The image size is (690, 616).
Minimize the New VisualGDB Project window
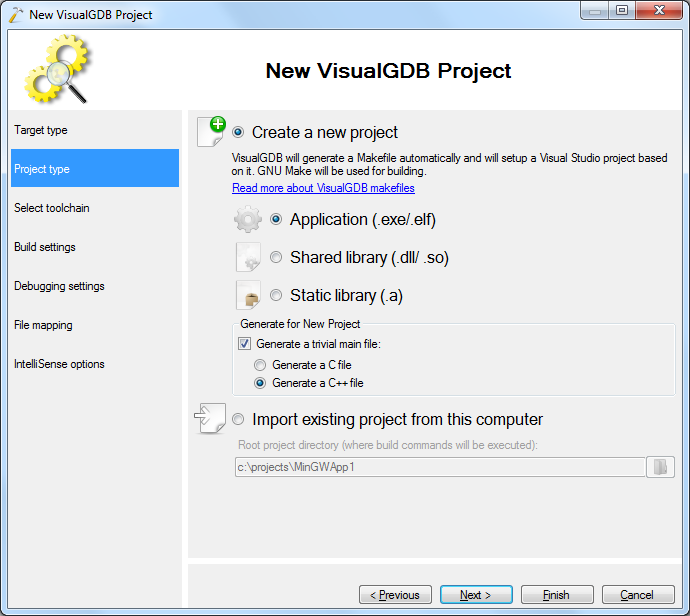[595, 10]
